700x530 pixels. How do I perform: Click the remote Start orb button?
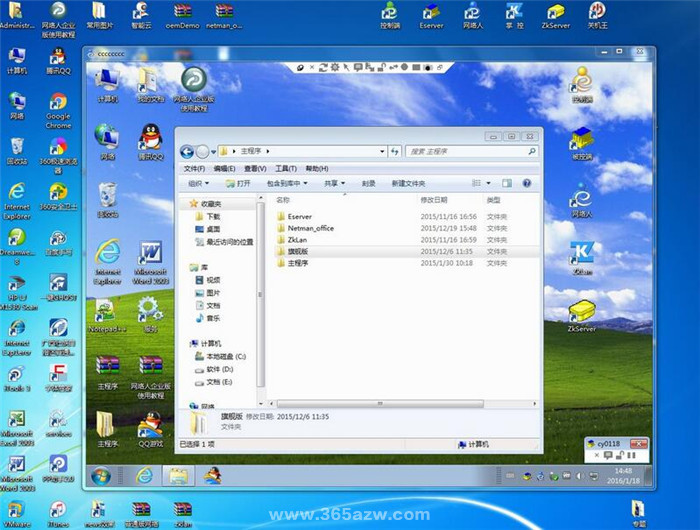[100, 476]
